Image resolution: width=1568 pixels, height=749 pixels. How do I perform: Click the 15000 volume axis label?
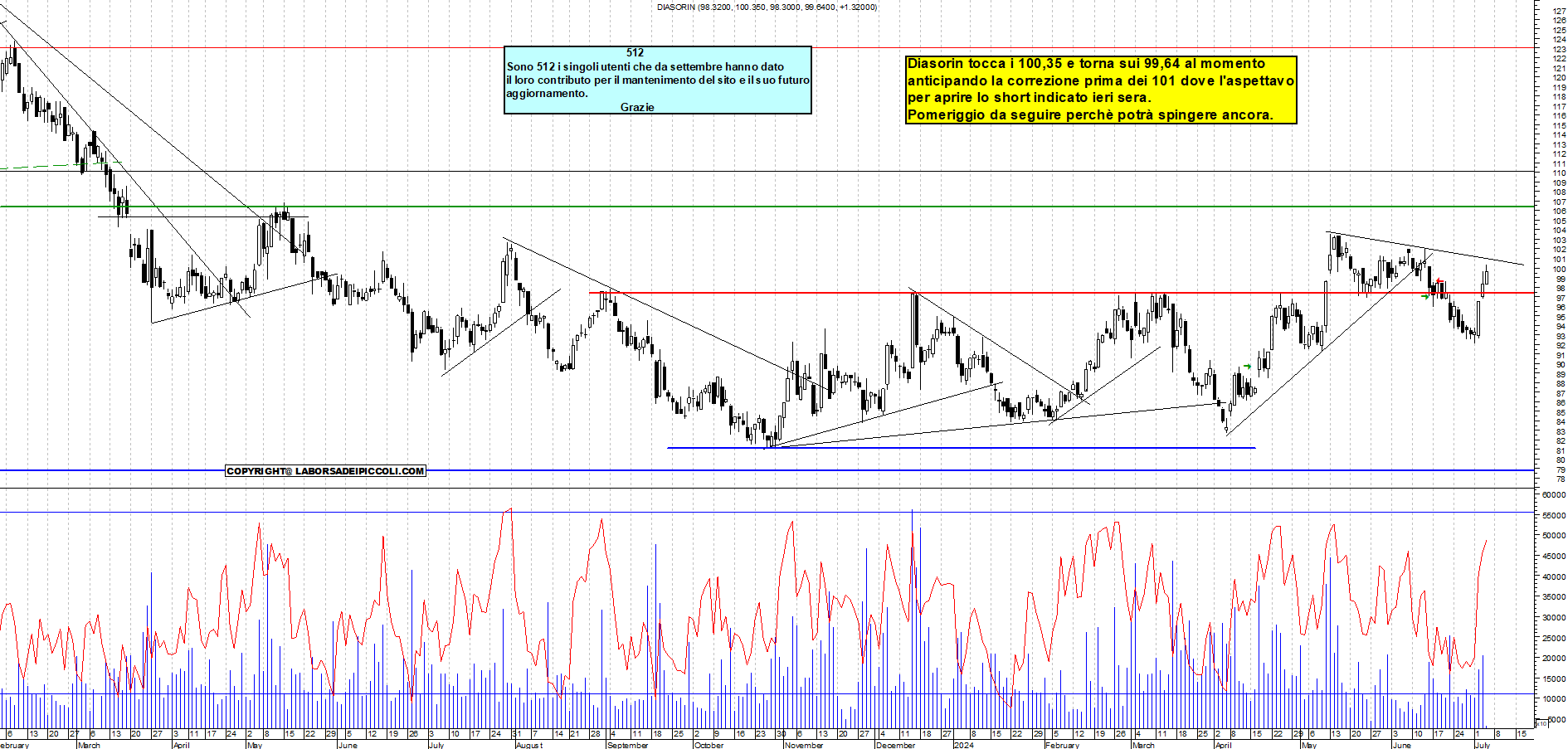click(x=1554, y=678)
